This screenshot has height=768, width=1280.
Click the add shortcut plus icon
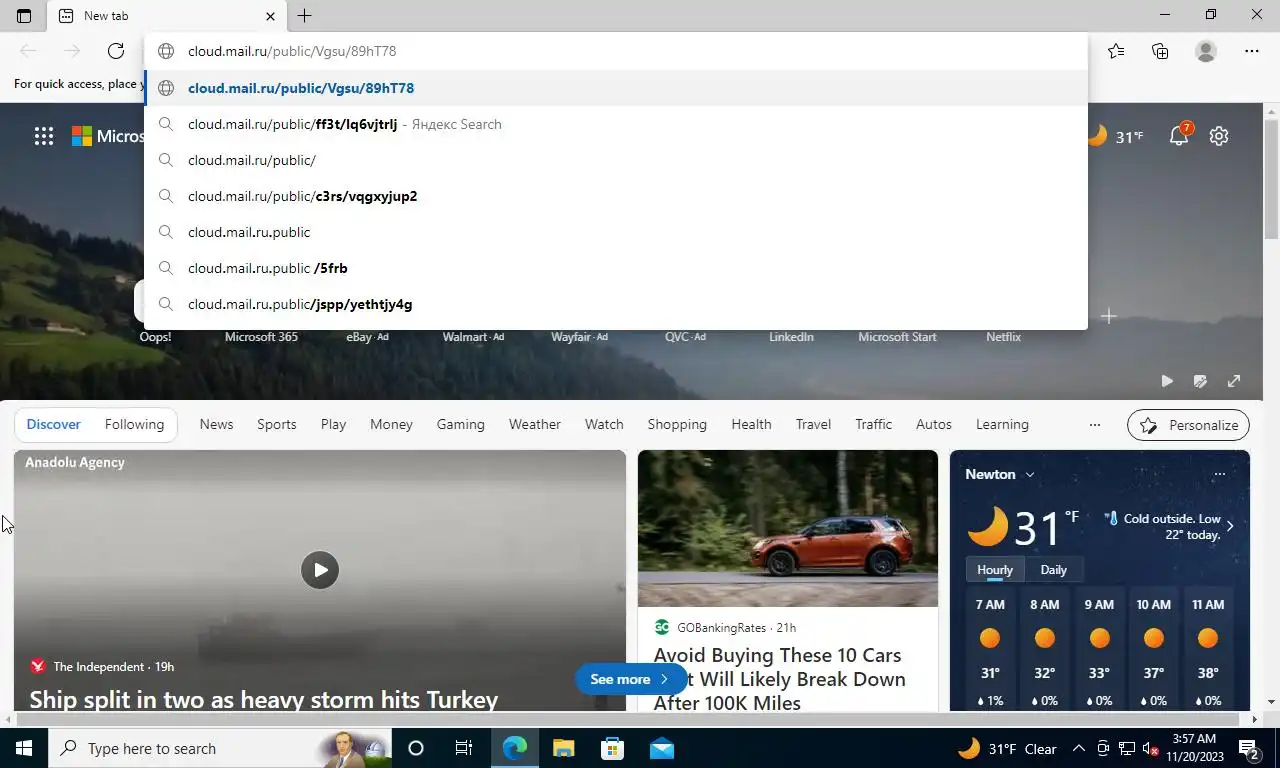click(1108, 316)
